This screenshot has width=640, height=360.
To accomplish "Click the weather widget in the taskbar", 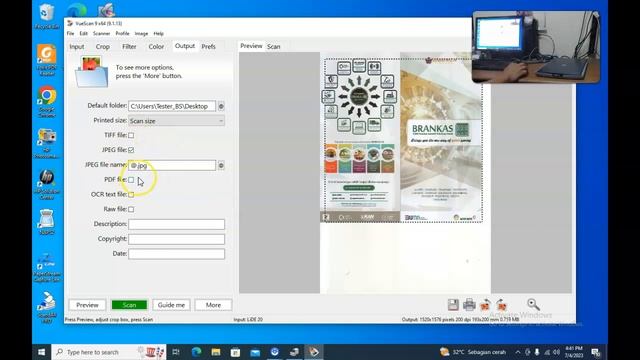I will pyautogui.click(x=473, y=352).
